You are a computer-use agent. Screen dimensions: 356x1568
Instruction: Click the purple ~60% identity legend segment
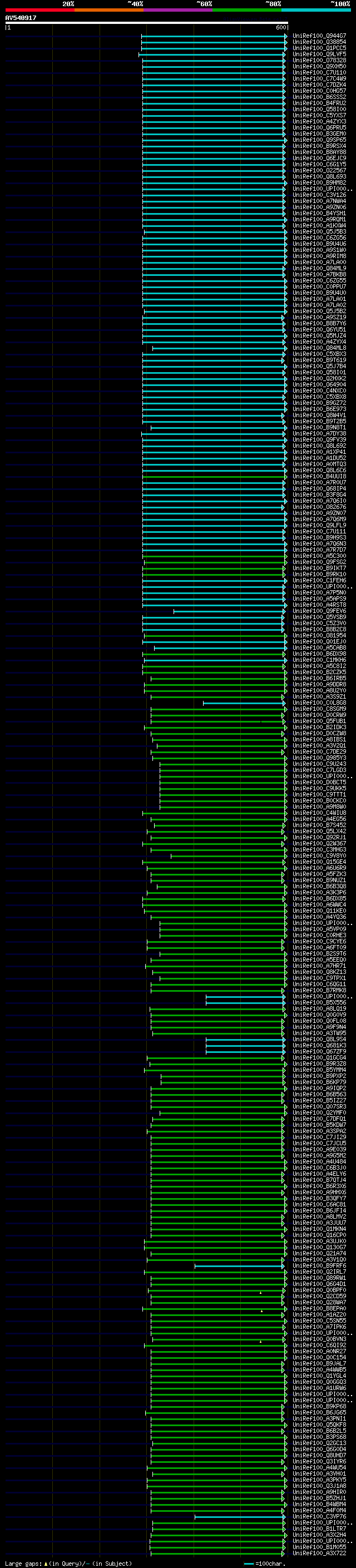point(179,10)
